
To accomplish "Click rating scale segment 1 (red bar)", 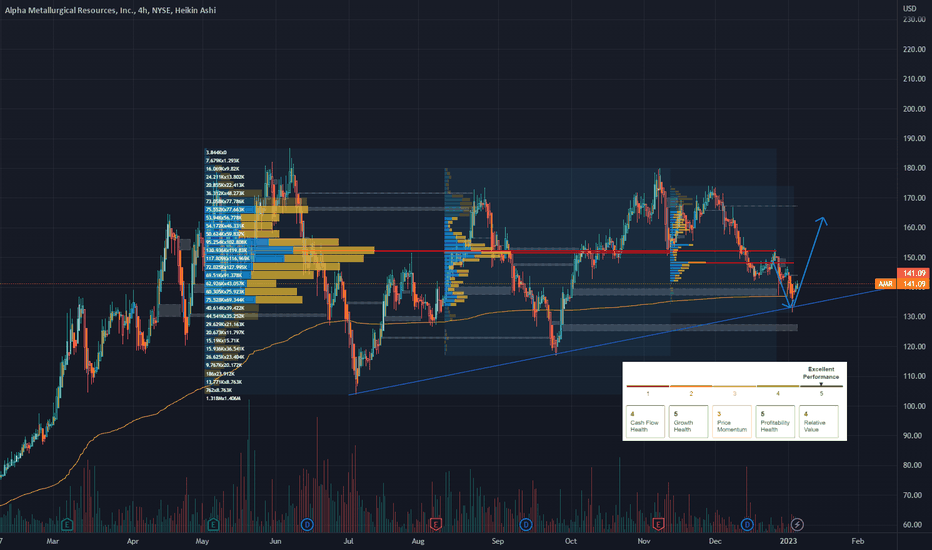I will point(648,386).
